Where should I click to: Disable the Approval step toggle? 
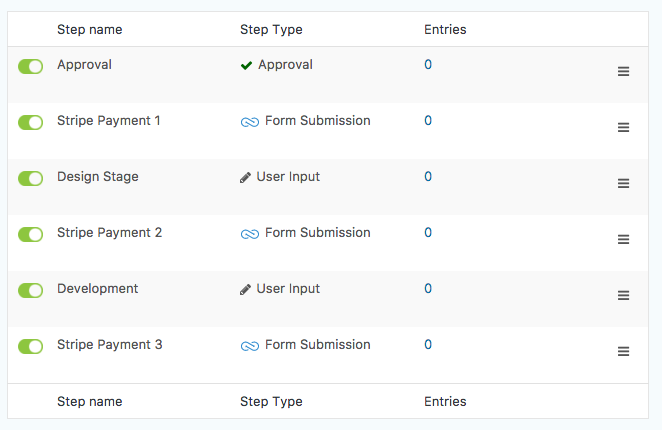click(31, 66)
